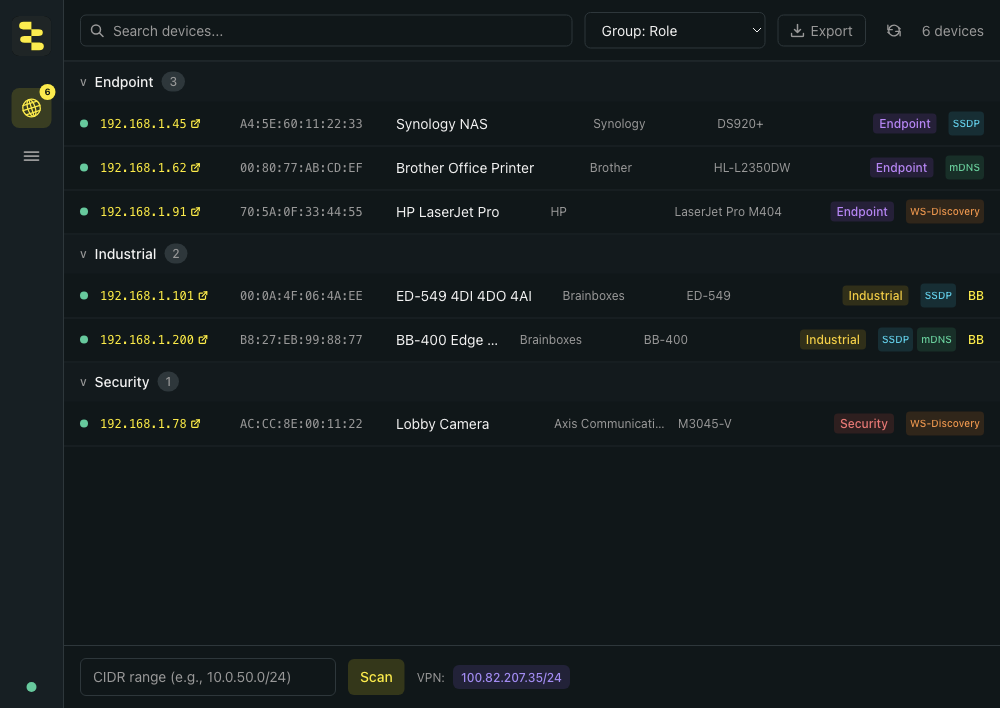
Task: Click MAC address AC:CC:8E:00:11:22
Action: point(301,424)
